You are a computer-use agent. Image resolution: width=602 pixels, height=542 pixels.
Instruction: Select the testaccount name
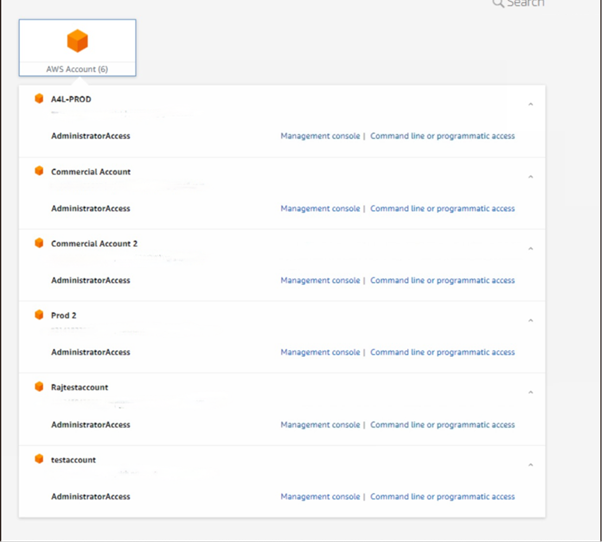coord(73,459)
